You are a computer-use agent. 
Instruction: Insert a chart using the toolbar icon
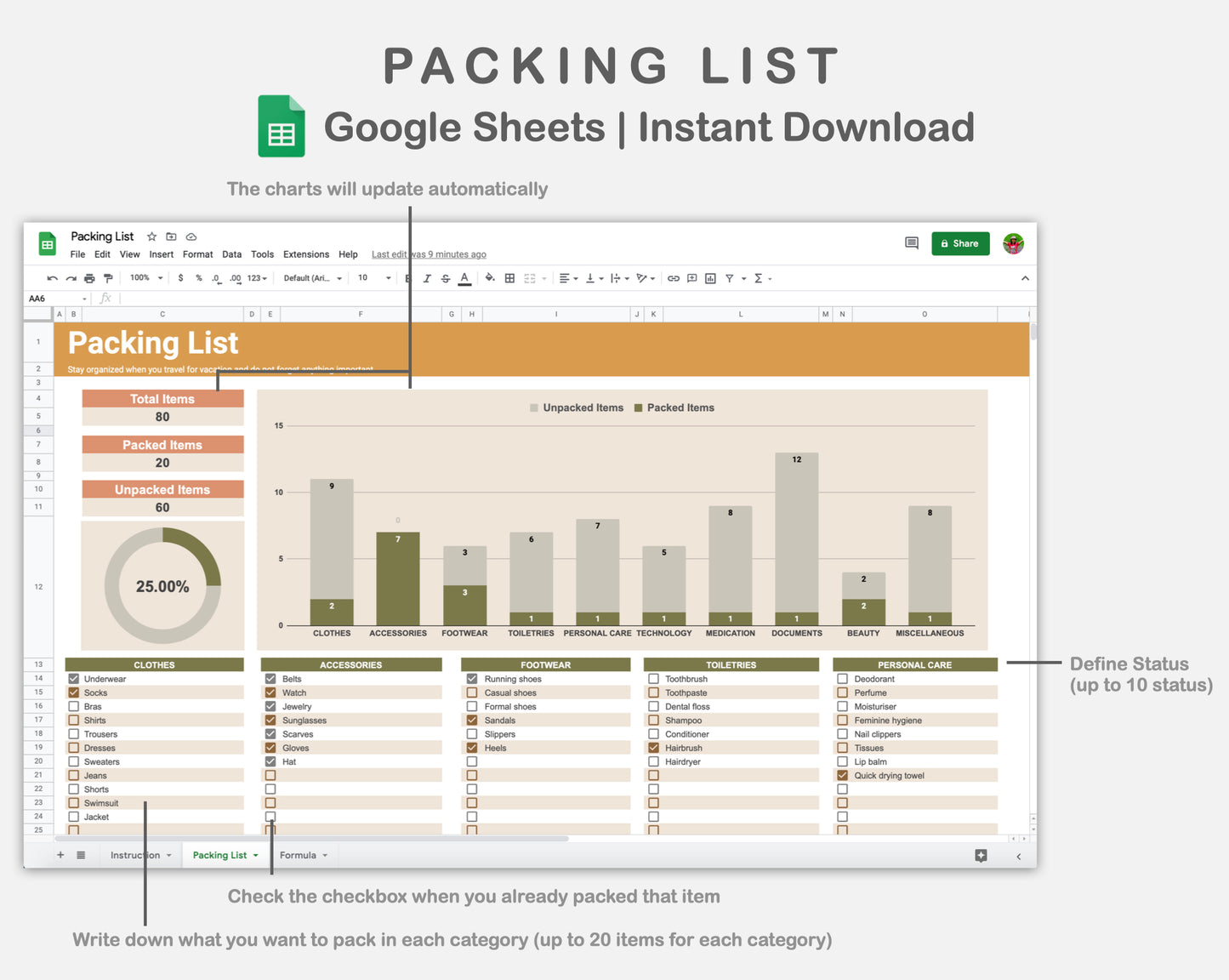(710, 278)
